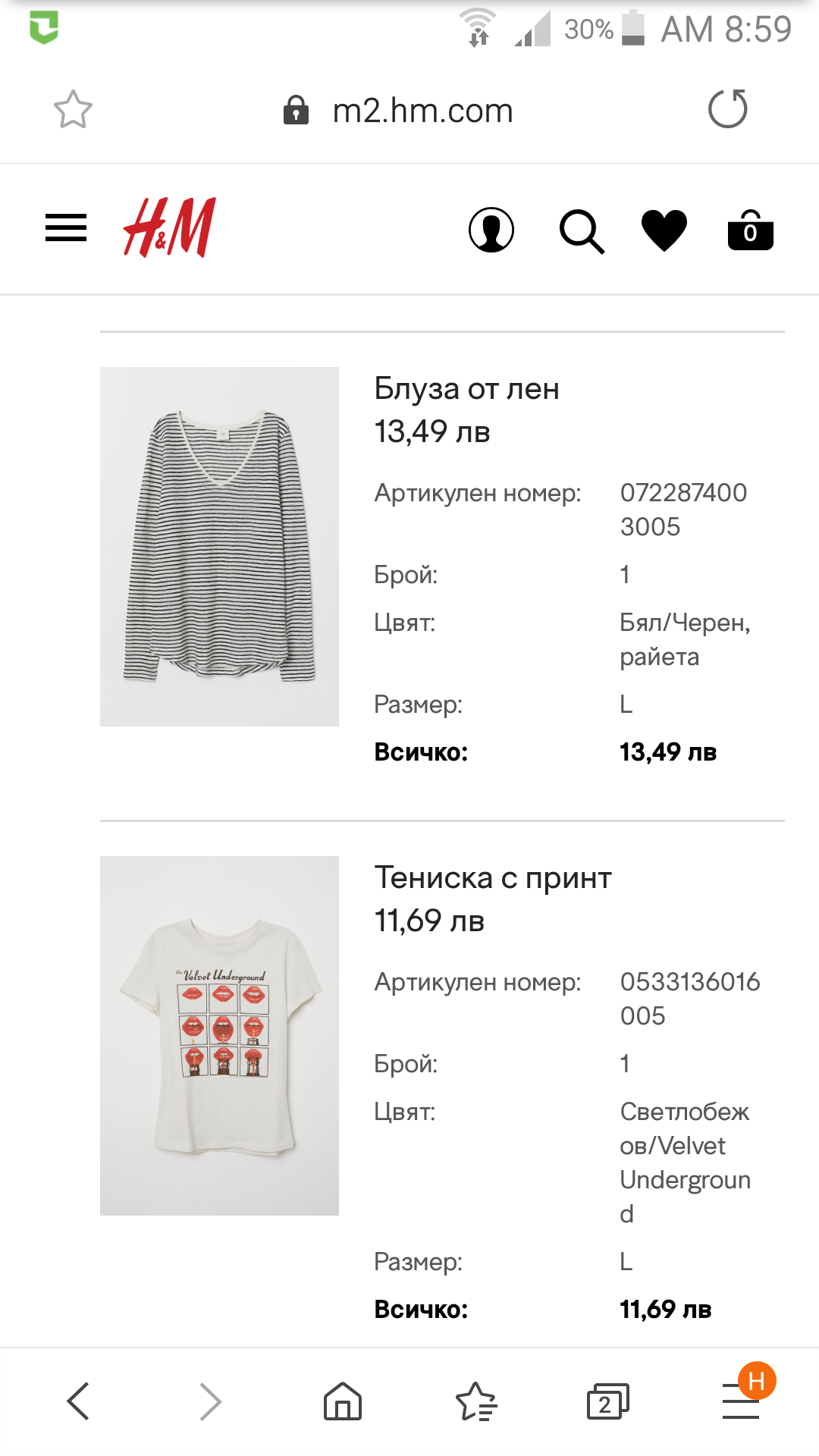This screenshot has width=819, height=1456.
Task: Bookmark page with star icon
Action: pos(73,110)
